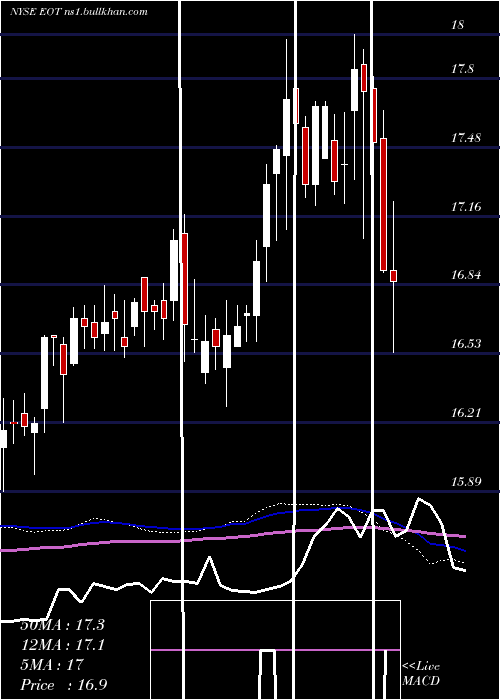Click the '12MA : 17.1' reading

(62, 645)
